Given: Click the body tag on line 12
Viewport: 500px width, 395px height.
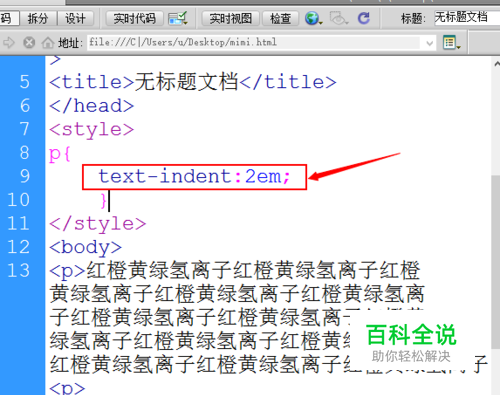Looking at the screenshot, I should point(85,247).
